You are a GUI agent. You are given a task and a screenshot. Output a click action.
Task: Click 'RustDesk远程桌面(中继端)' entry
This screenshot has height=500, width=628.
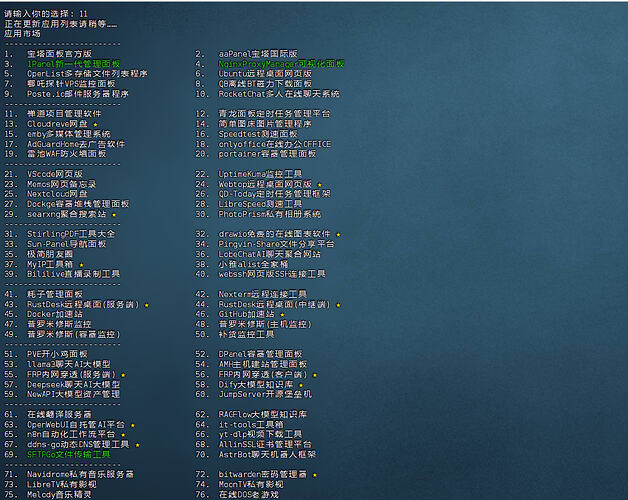[274, 304]
